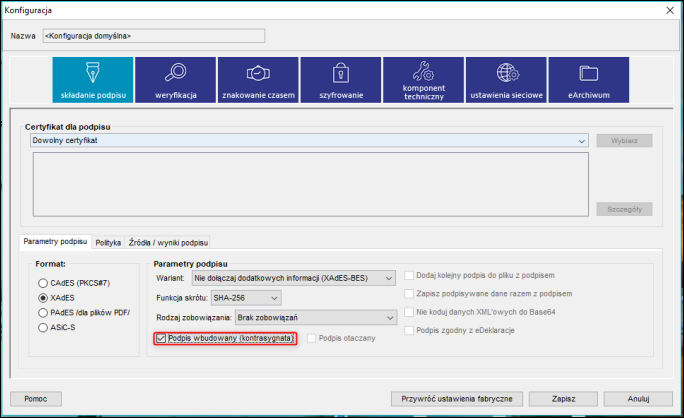684x418 pixels.
Task: Click Przywróć ustawienia fabryczne button
Action: click(457, 399)
